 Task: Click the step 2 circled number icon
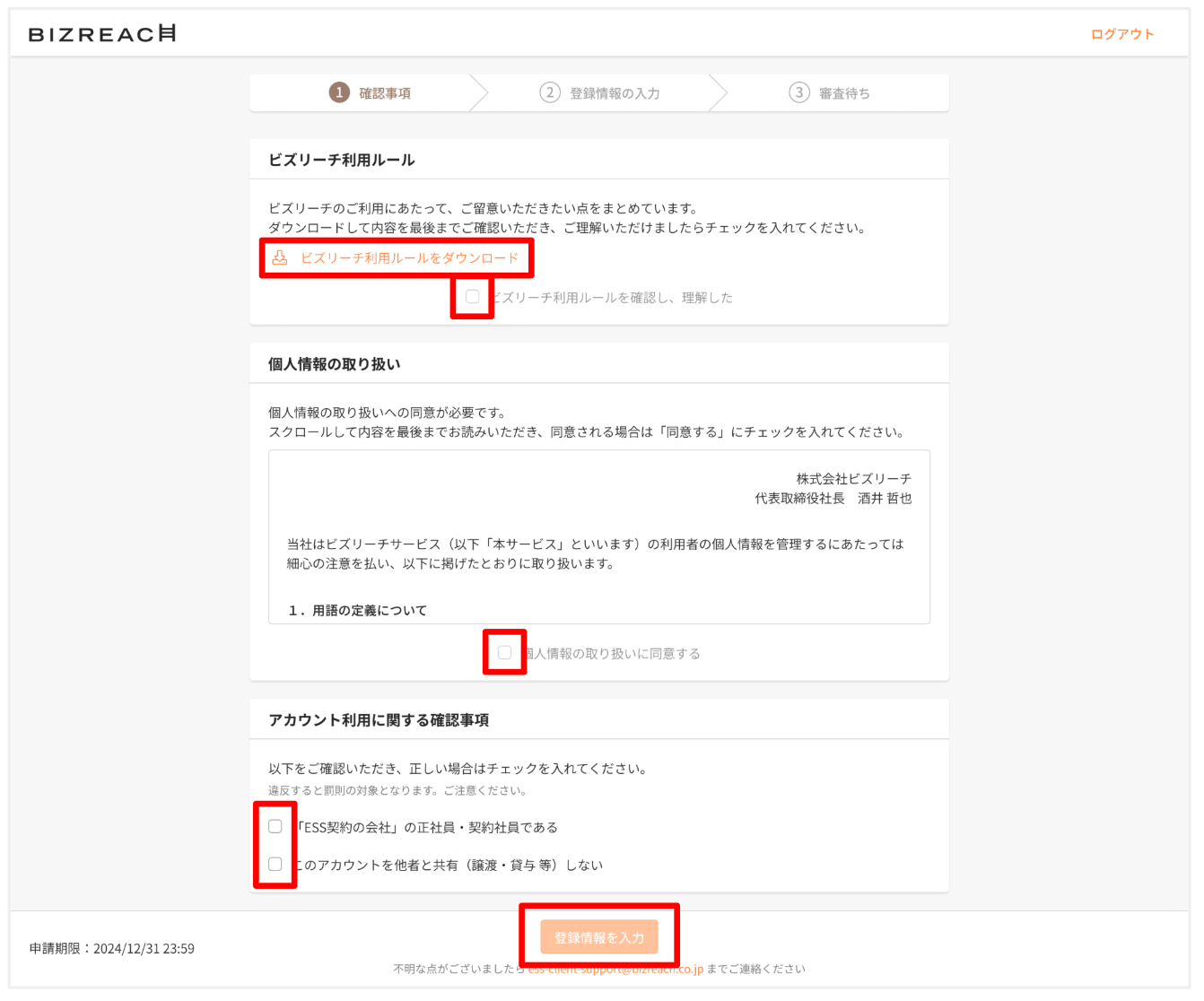tap(550, 92)
